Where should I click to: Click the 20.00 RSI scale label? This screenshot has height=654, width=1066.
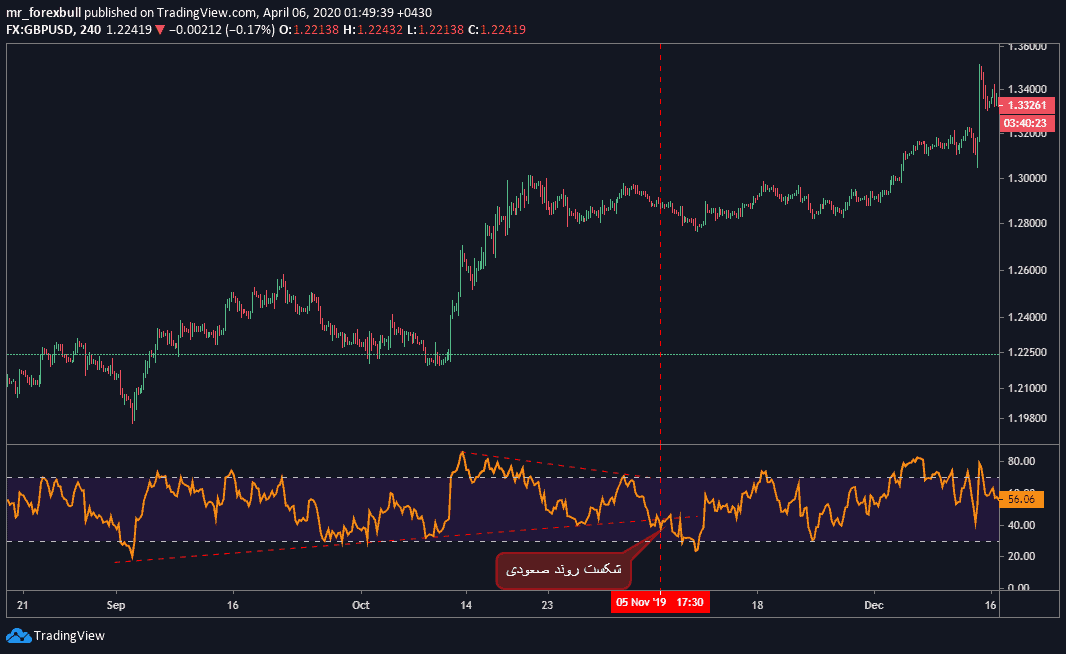coord(1020,556)
